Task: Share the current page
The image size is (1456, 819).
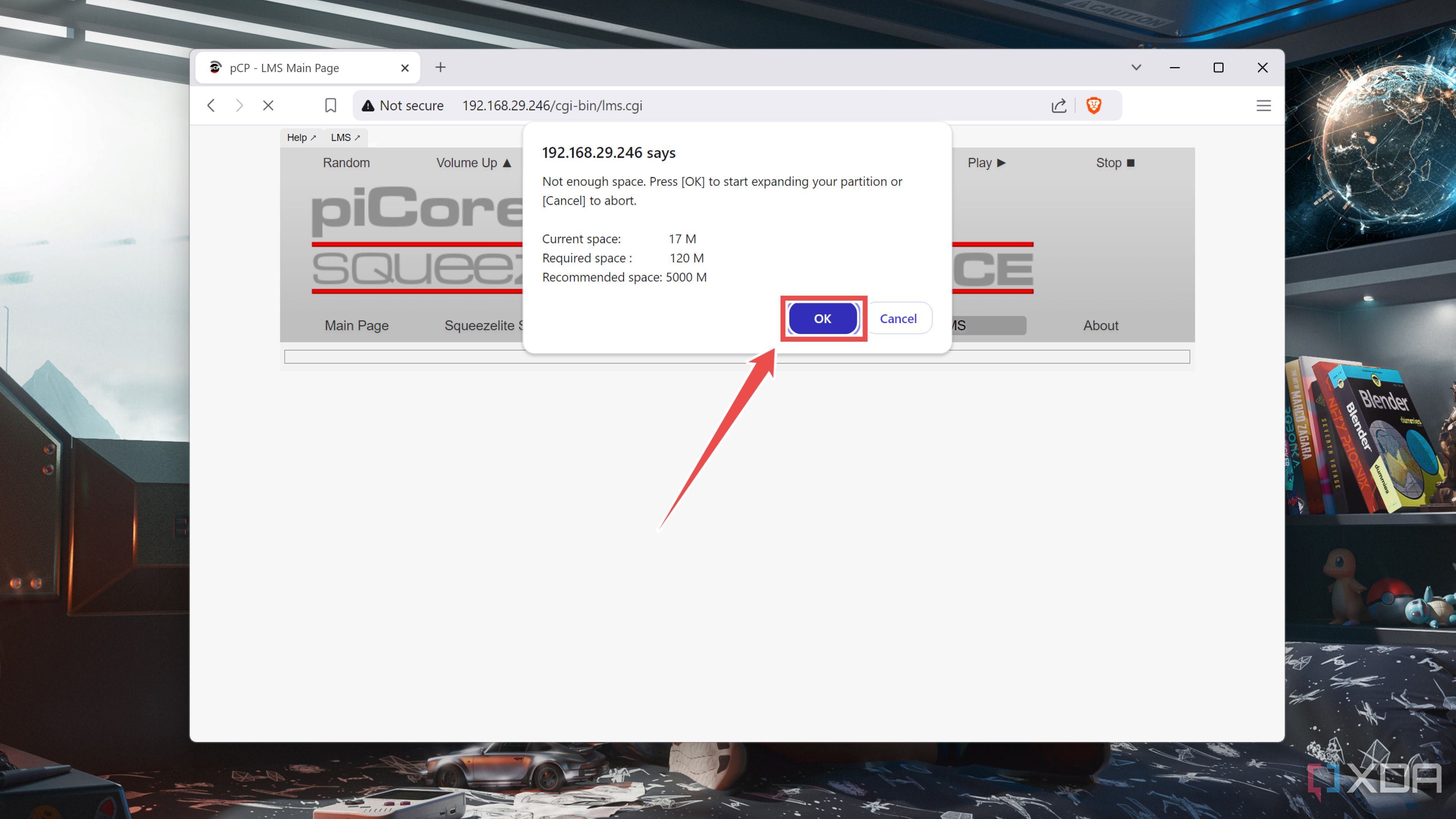Action: tap(1058, 105)
